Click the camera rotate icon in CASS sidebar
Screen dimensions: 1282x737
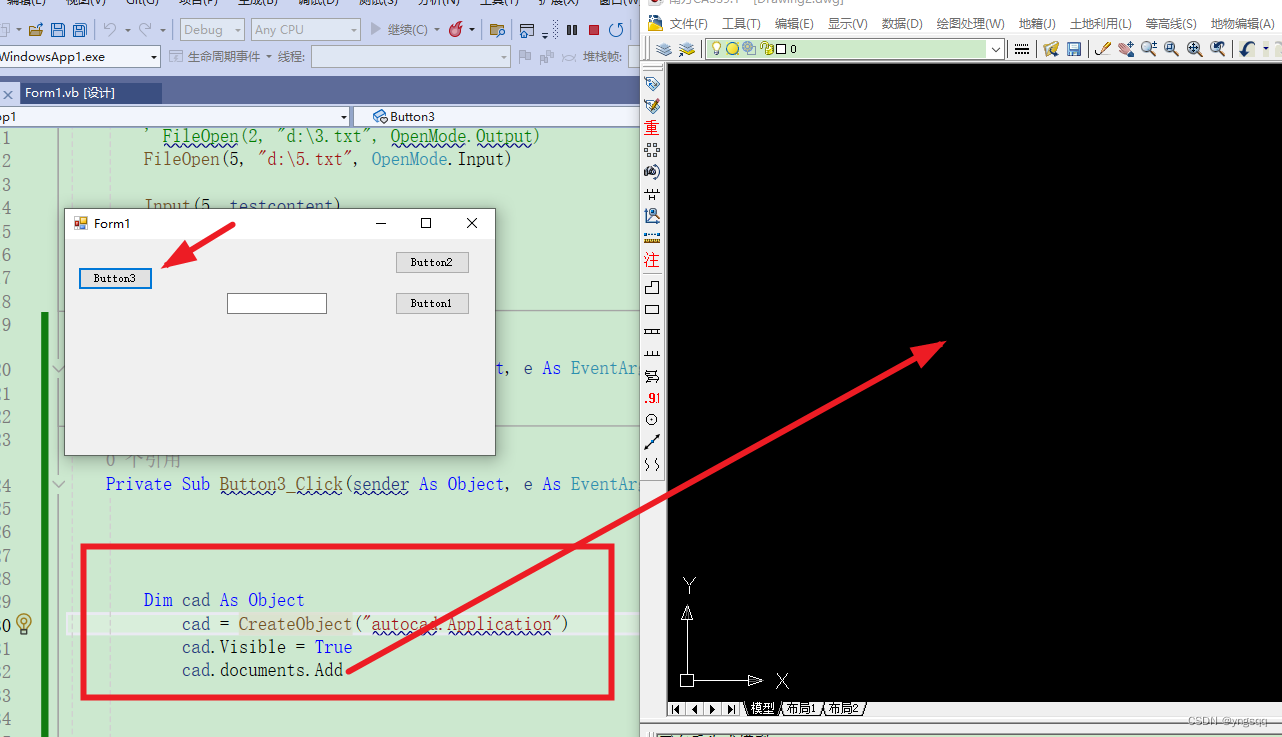[x=652, y=172]
